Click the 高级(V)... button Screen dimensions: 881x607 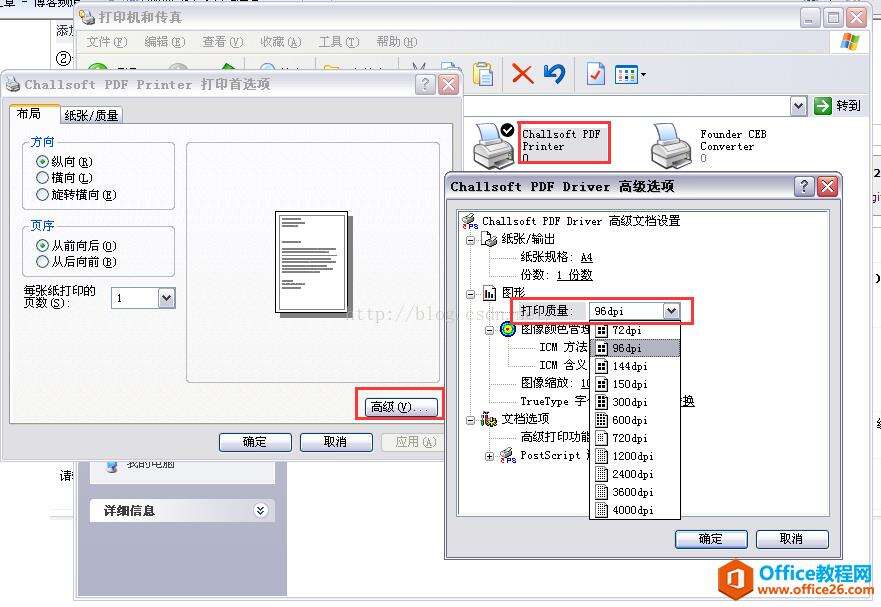[x=400, y=406]
